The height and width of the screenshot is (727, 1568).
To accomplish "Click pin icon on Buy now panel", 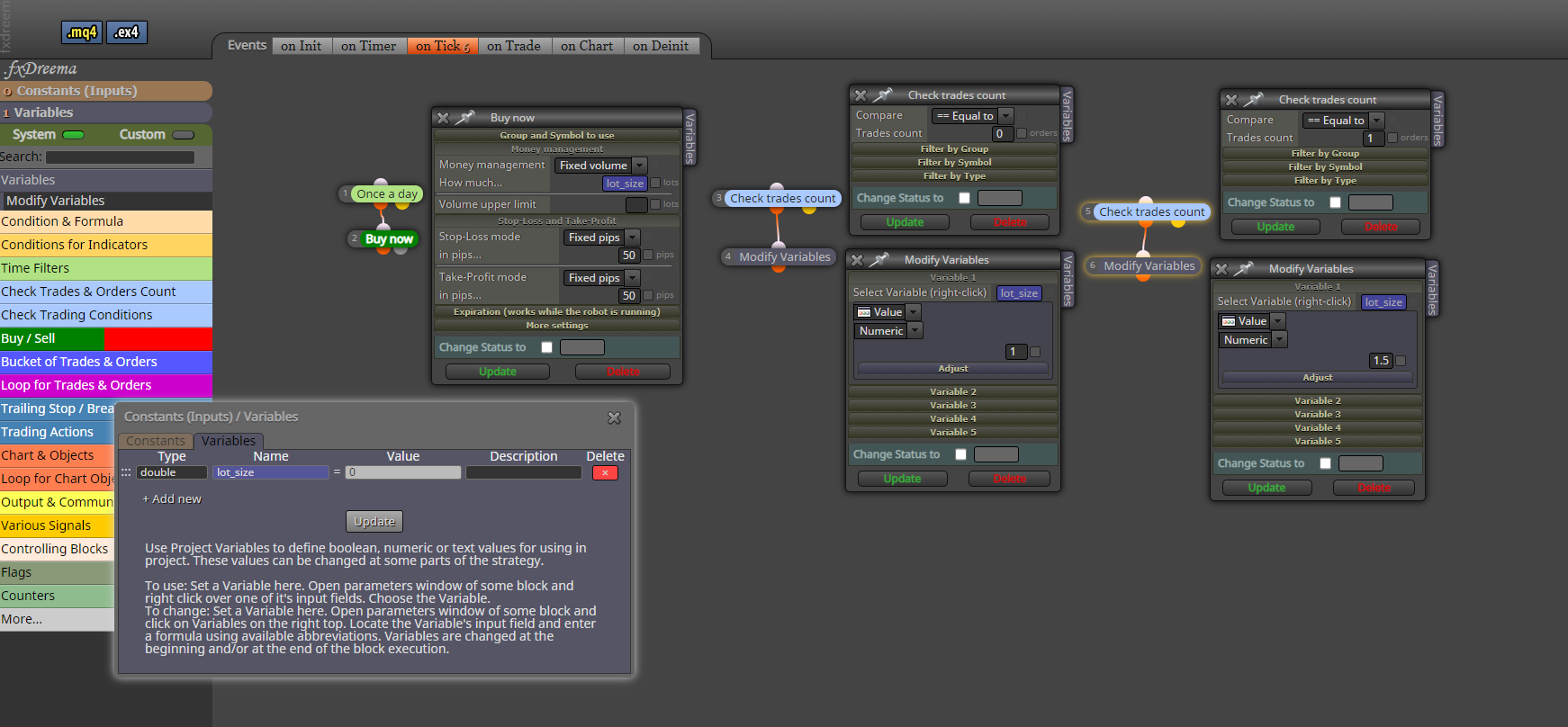I will pyautogui.click(x=464, y=118).
